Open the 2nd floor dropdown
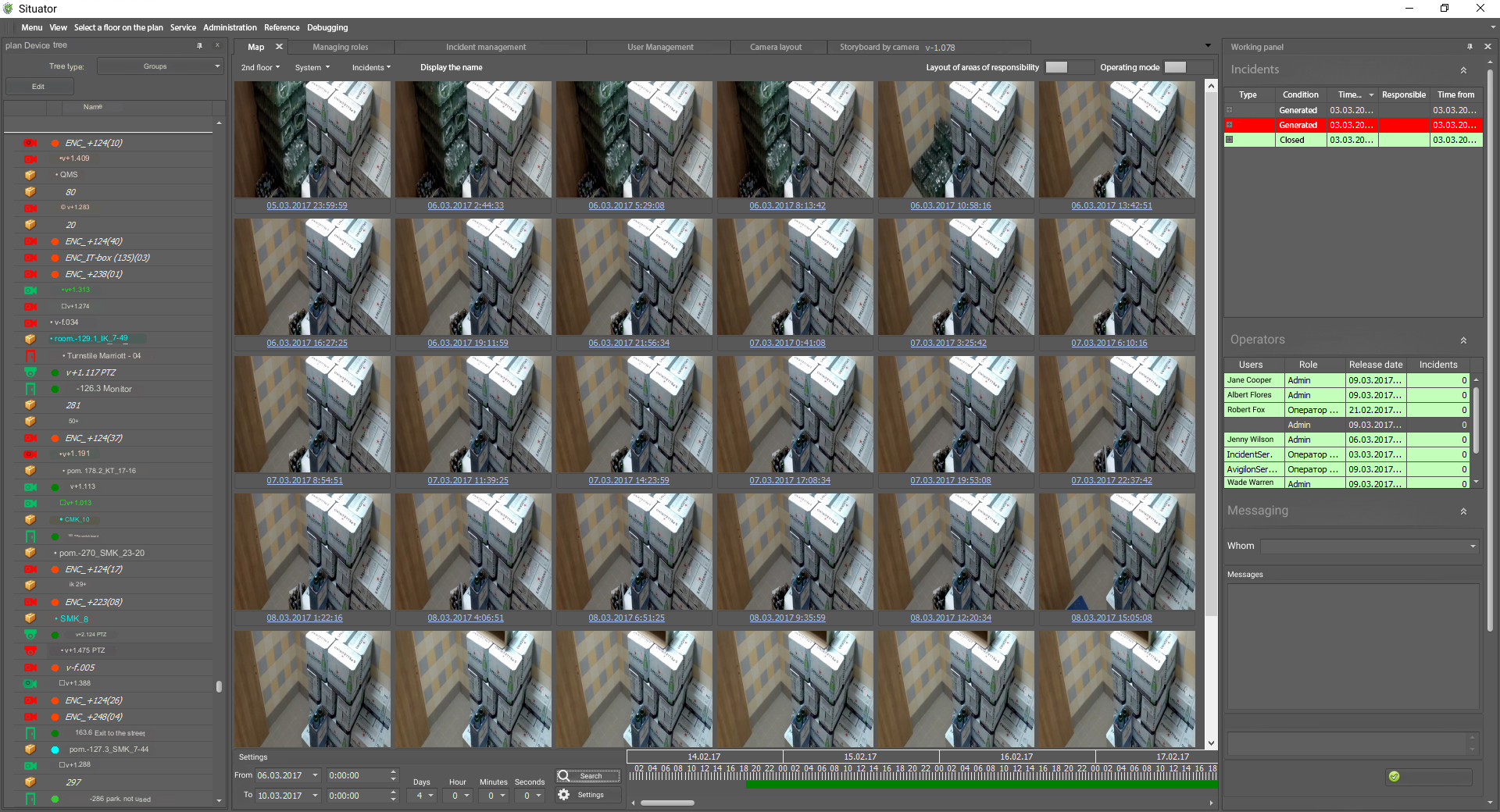Image resolution: width=1500 pixels, height=812 pixels. tap(260, 68)
